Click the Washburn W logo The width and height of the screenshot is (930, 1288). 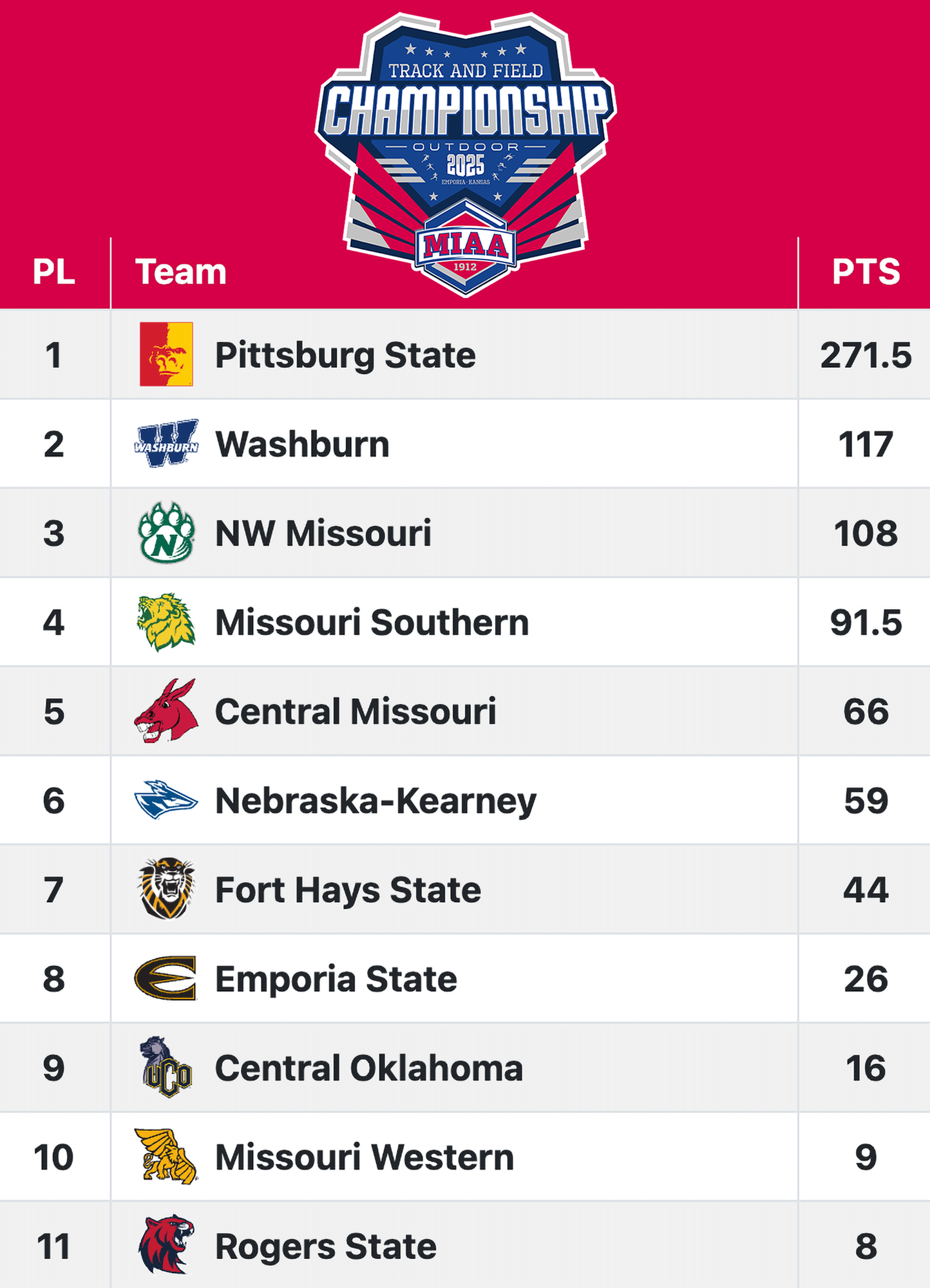pos(166,444)
